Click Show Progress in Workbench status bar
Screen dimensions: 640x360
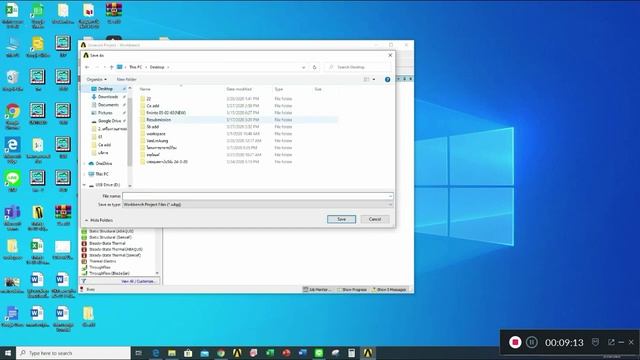(x=351, y=289)
